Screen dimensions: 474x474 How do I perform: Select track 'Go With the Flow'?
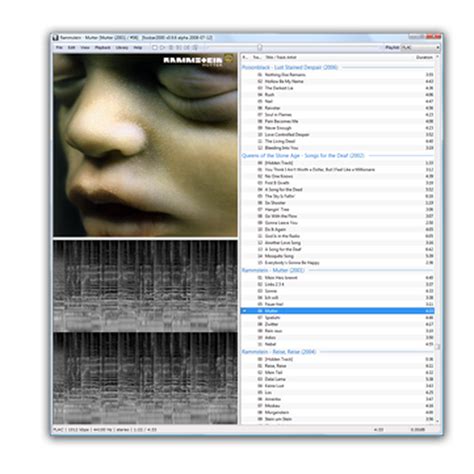(337, 216)
